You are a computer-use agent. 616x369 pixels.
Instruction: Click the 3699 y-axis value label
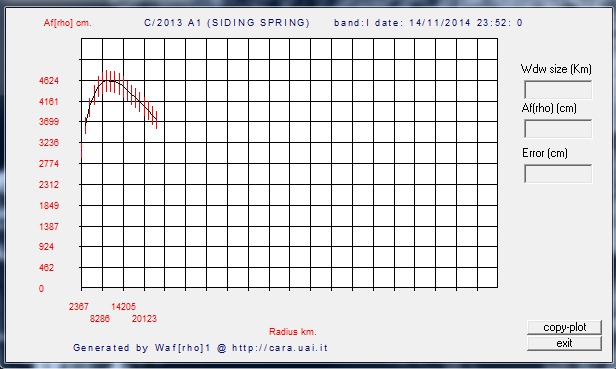[49, 121]
